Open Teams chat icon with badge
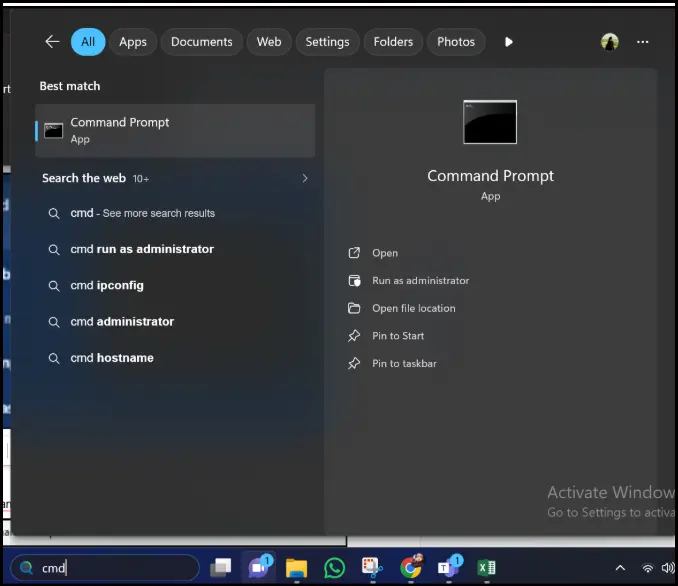This screenshot has height=586, width=678. tap(259, 566)
